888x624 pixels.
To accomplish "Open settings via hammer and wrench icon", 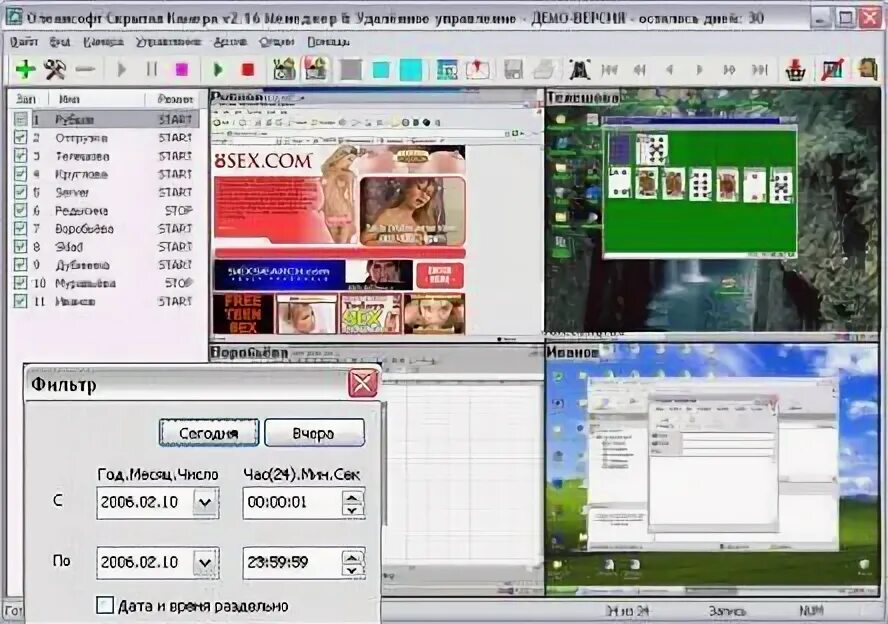I will [x=55, y=70].
